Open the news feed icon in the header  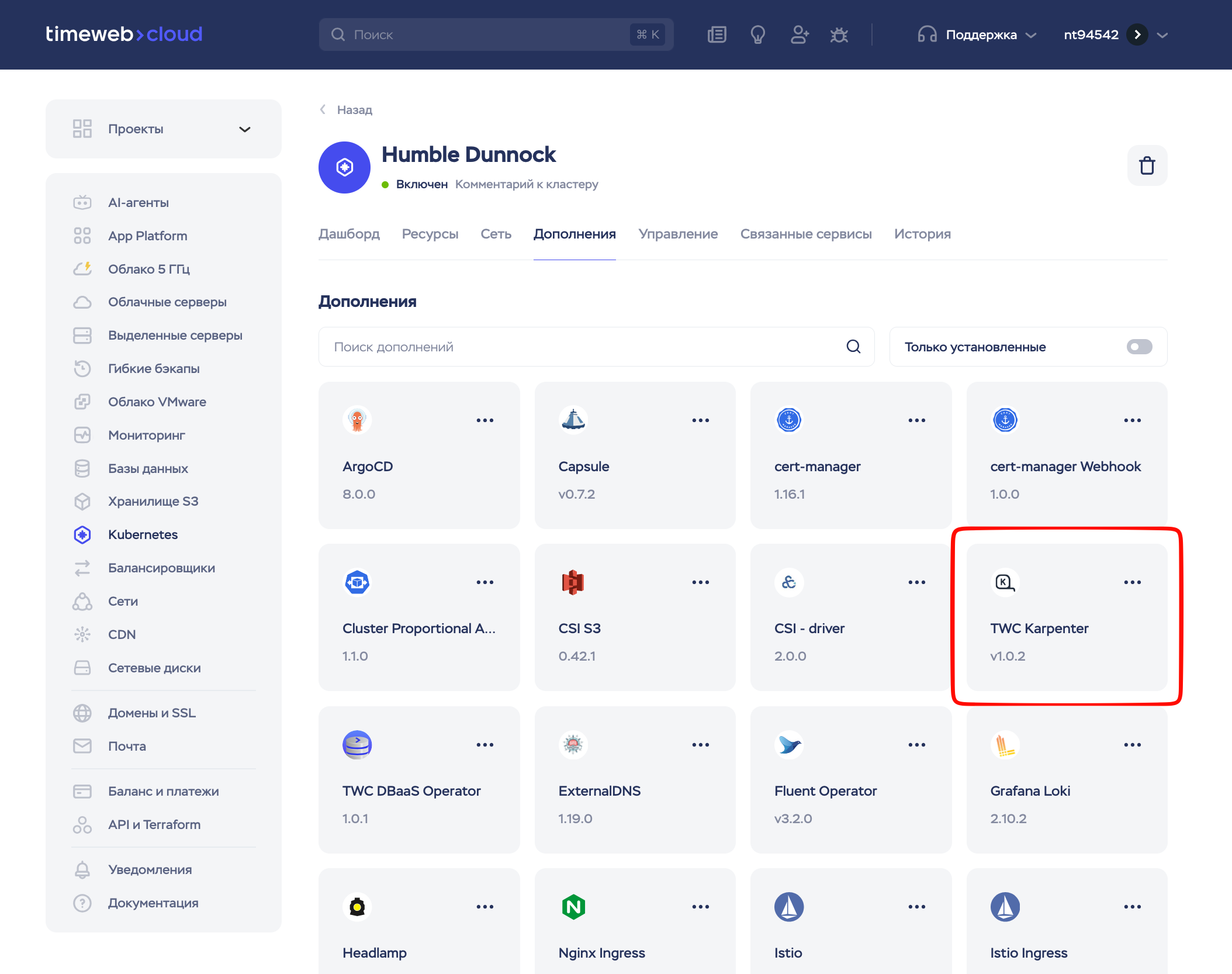point(717,34)
